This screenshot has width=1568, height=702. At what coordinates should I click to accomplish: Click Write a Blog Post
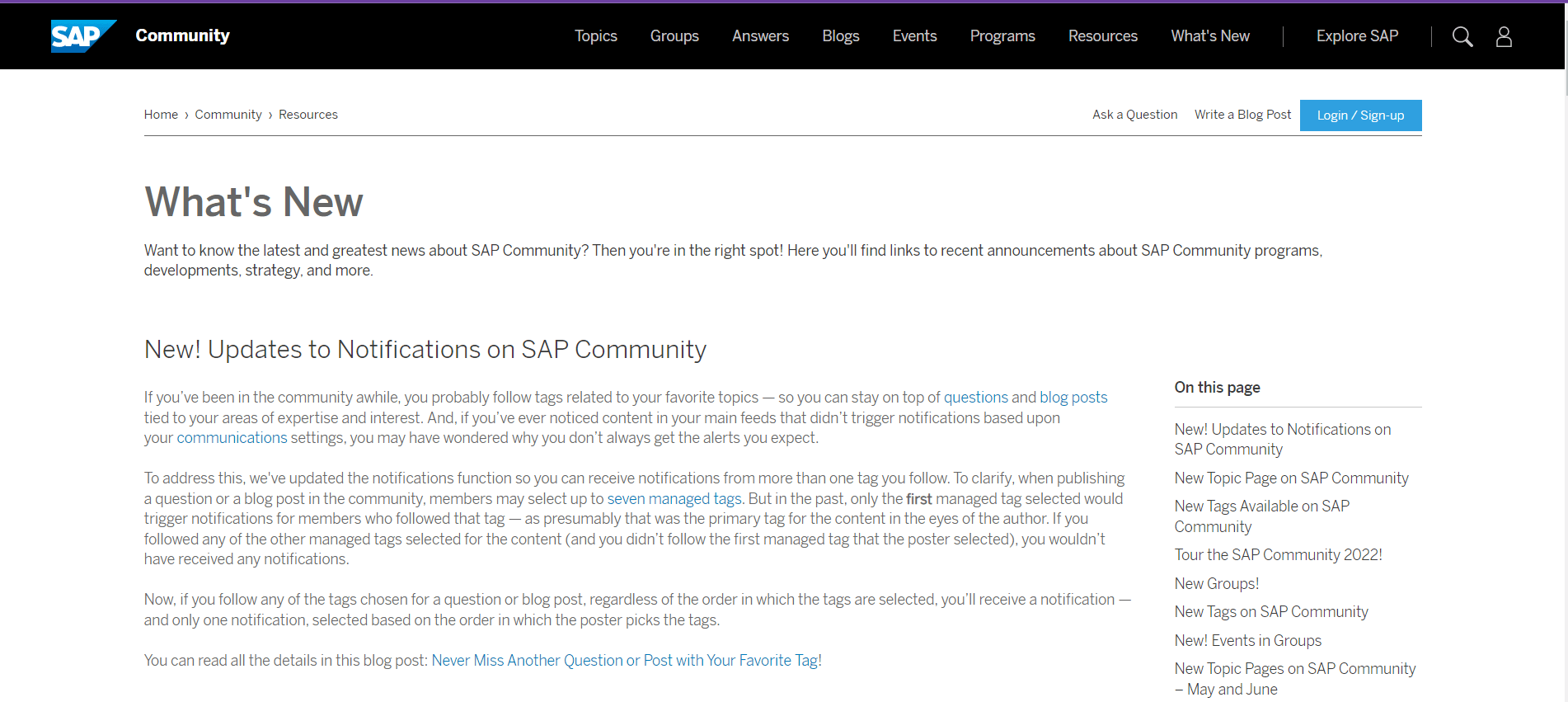coord(1242,115)
